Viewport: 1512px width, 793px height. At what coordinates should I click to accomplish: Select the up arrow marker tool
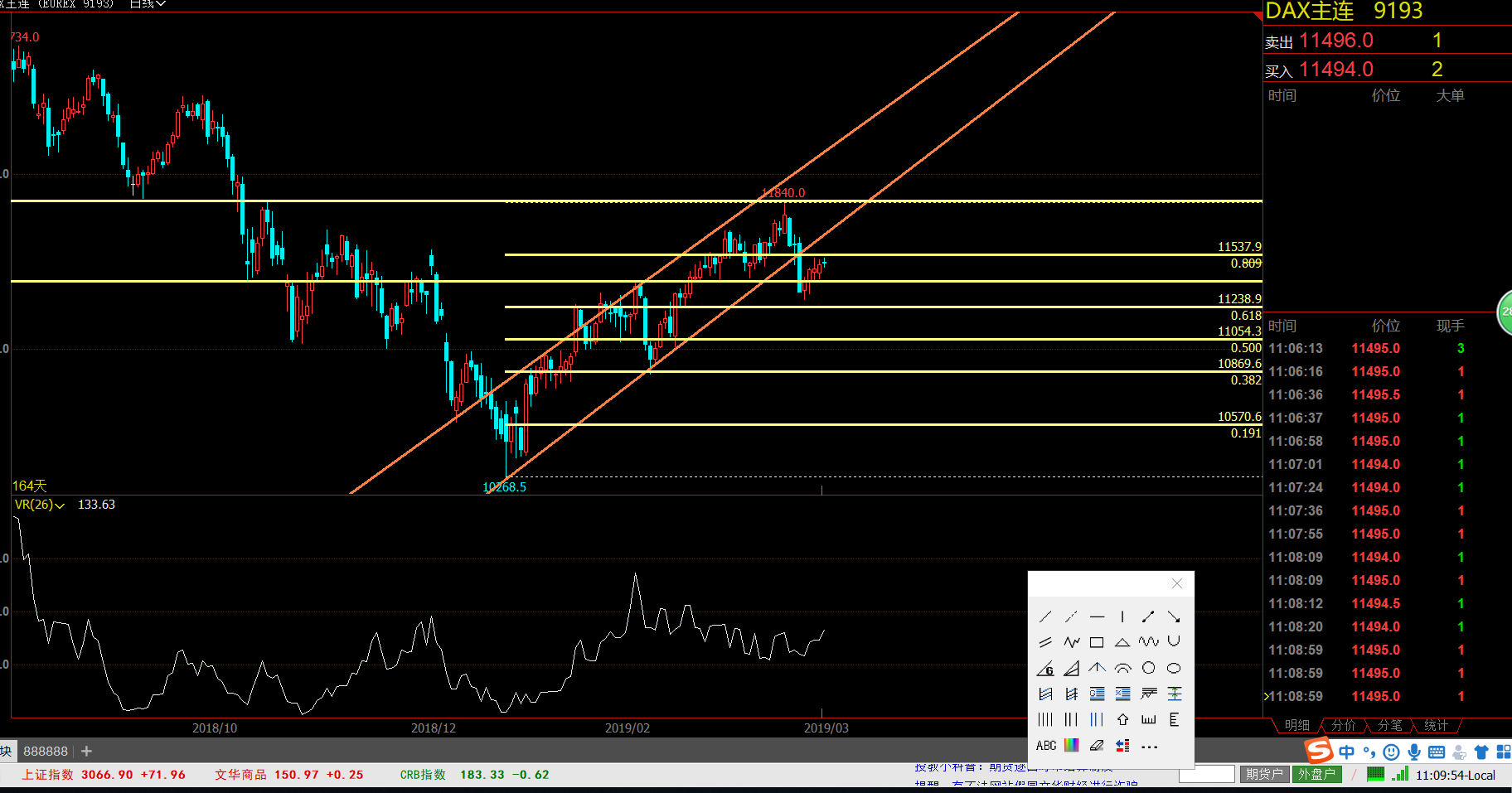[1122, 719]
